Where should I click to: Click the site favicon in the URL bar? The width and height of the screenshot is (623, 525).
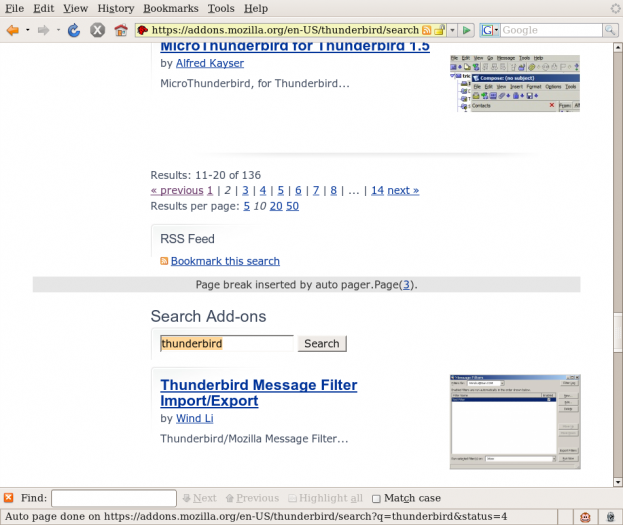(143, 30)
